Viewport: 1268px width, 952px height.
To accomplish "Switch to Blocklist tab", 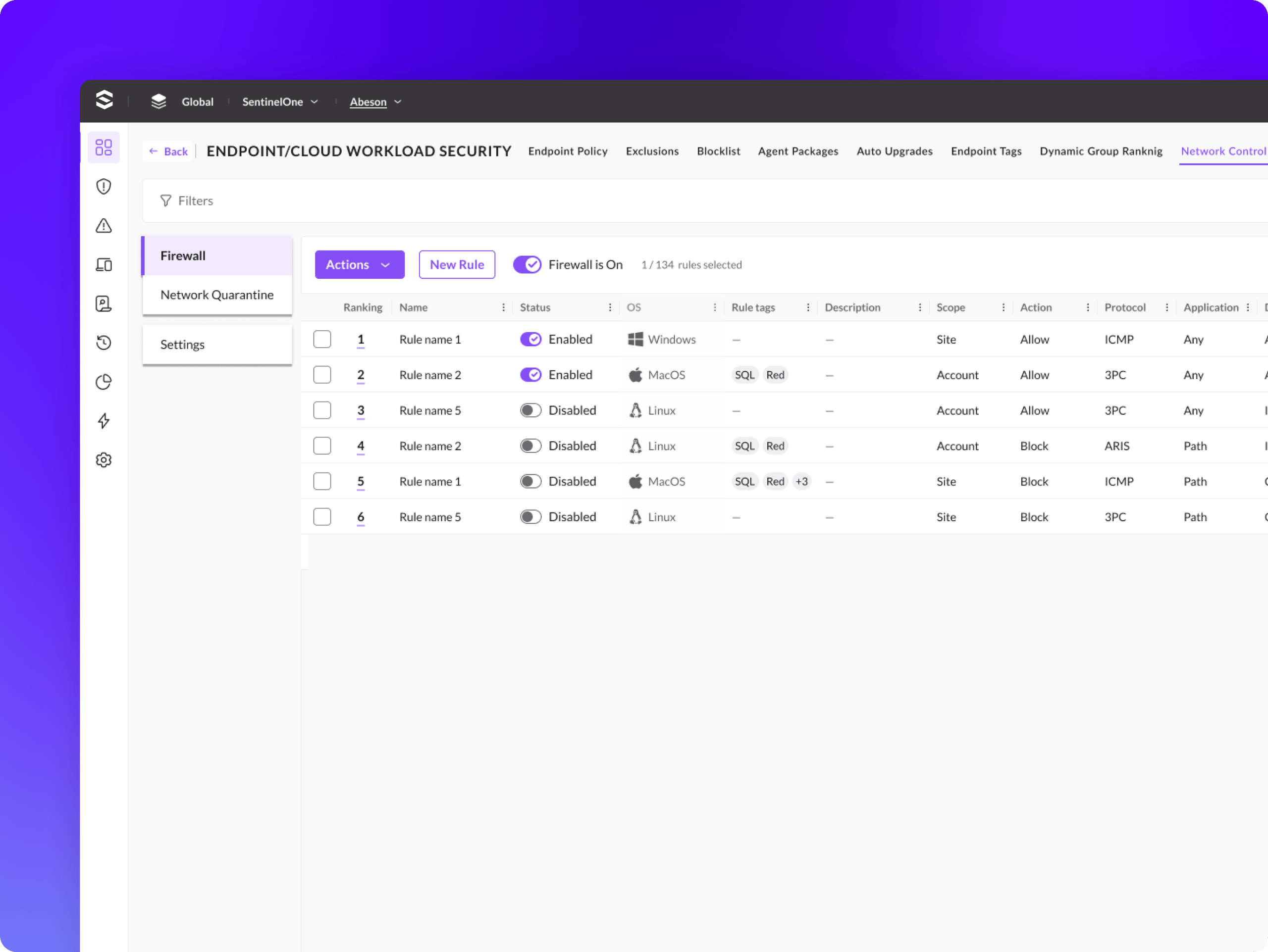I will tap(718, 151).
